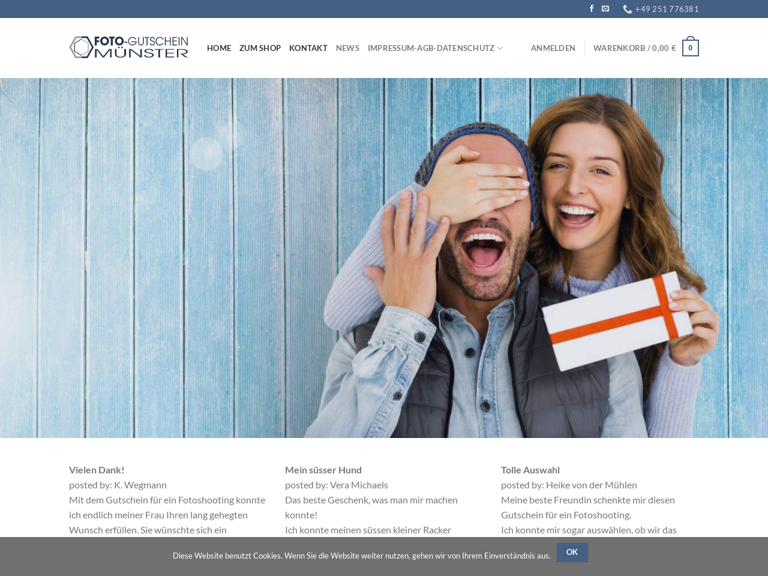Open the News section

pos(347,48)
